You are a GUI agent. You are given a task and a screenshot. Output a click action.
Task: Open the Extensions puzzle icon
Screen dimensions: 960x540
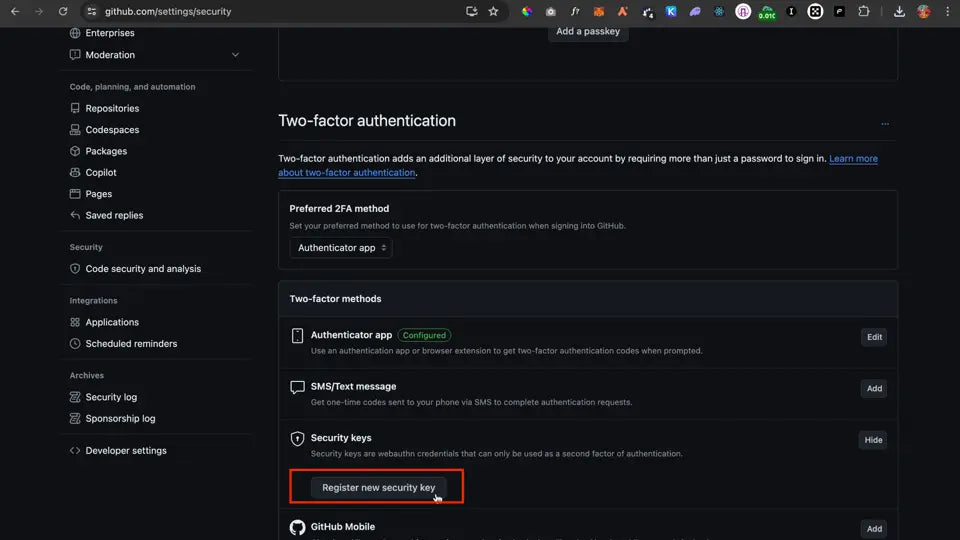point(863,11)
